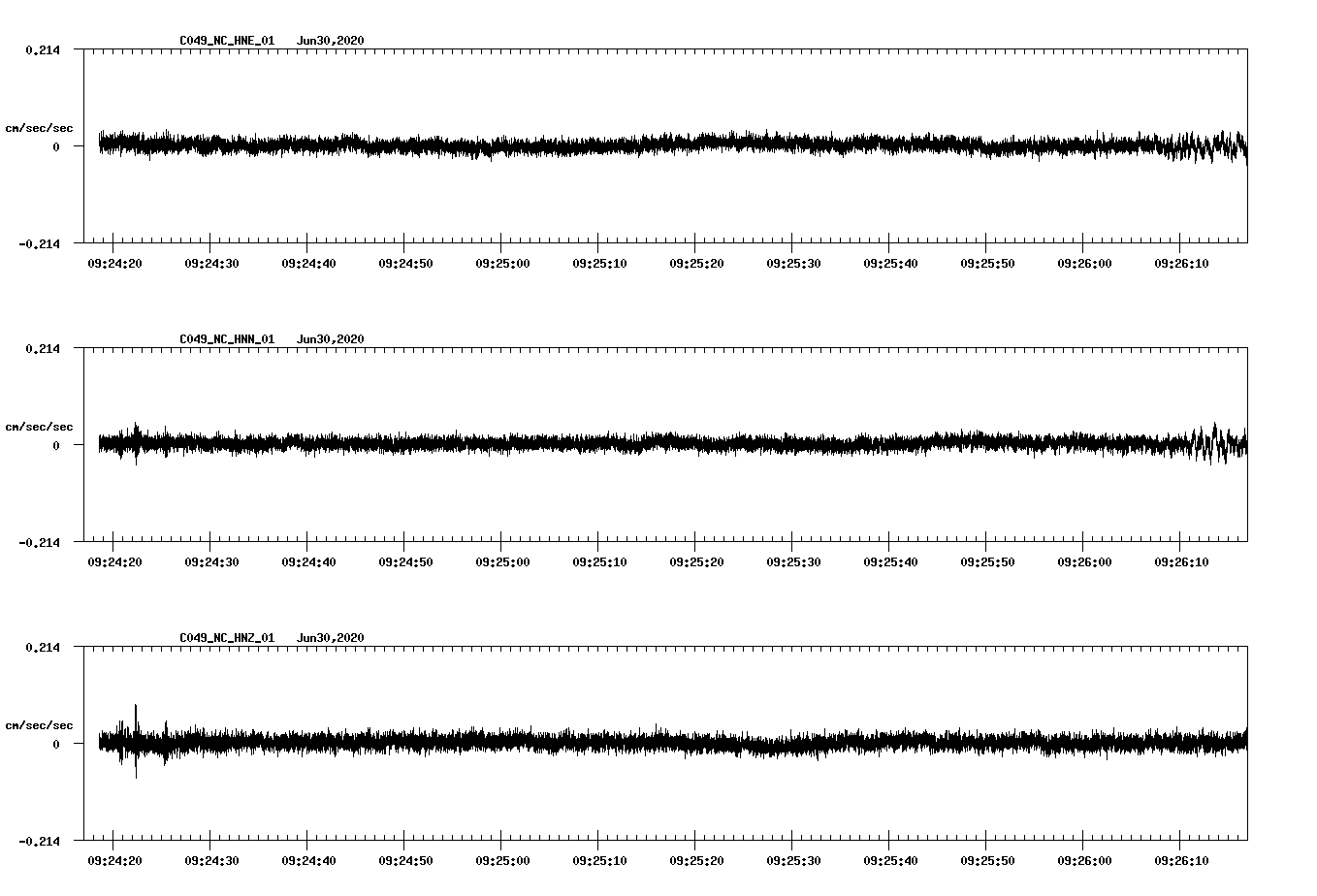Select the Jun30,2020 date on the HNE plot
The height and width of the screenshot is (896, 1317).
click(331, 41)
